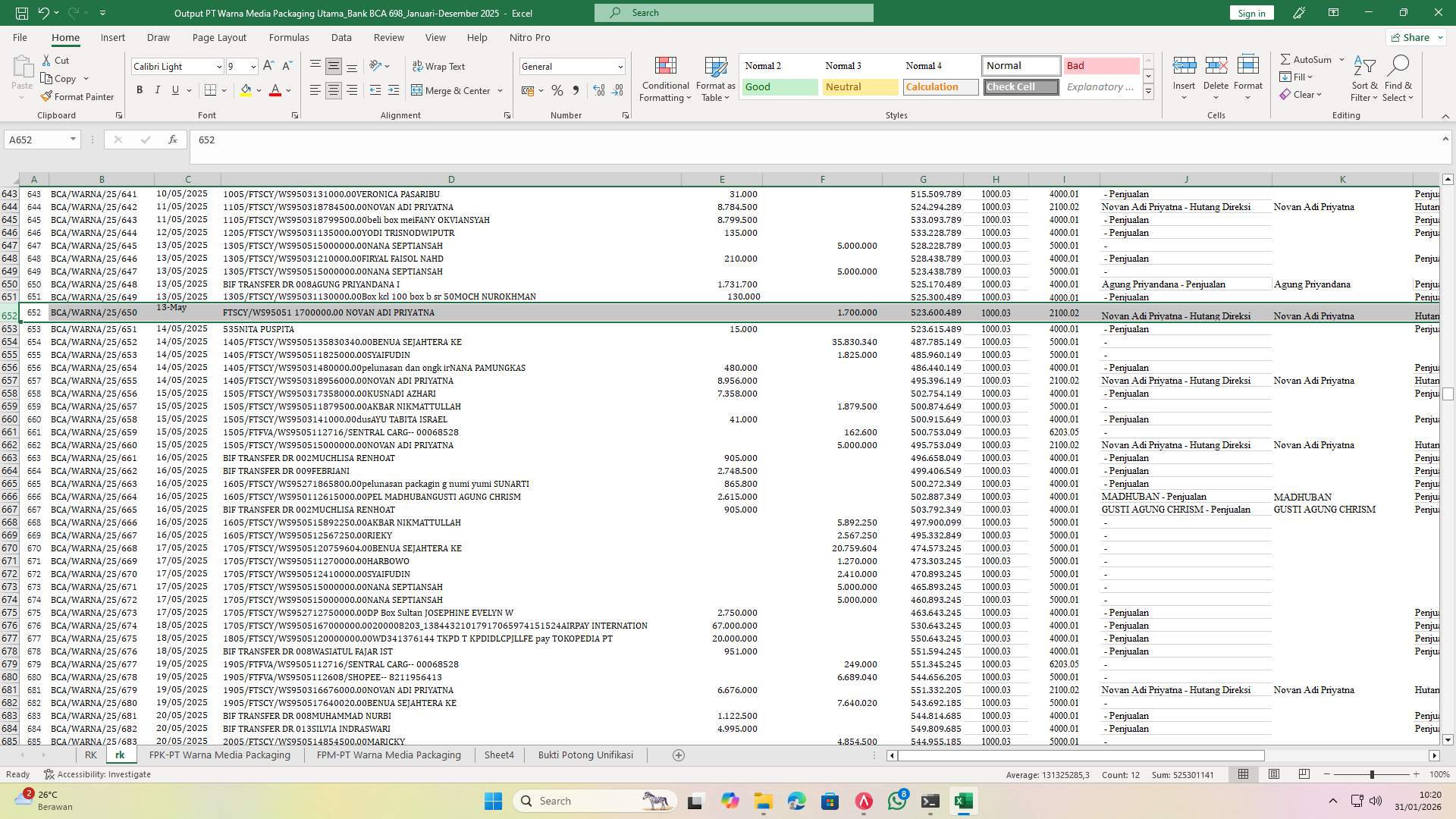Open the Fill Color dropdown arrow
The width and height of the screenshot is (1456, 819).
(x=257, y=90)
